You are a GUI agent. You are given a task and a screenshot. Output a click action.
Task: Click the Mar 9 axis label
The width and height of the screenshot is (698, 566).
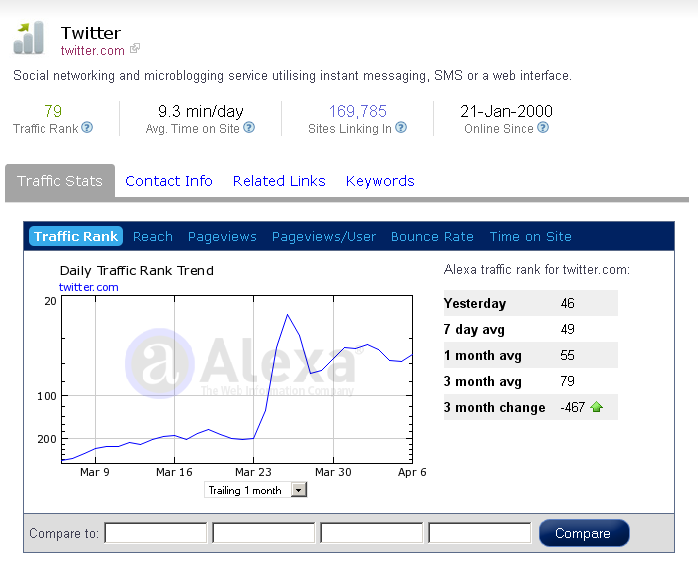(95, 472)
